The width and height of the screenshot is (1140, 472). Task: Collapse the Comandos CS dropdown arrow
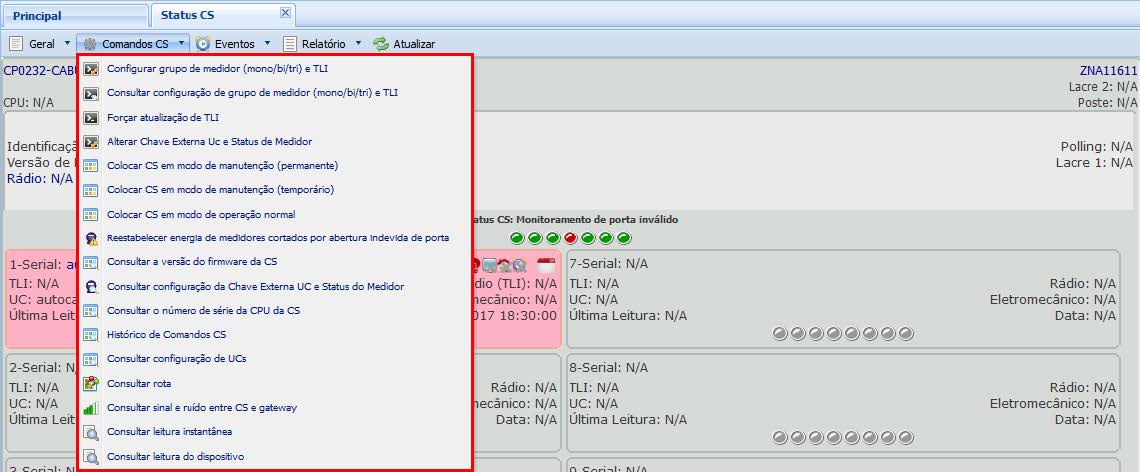click(x=181, y=44)
